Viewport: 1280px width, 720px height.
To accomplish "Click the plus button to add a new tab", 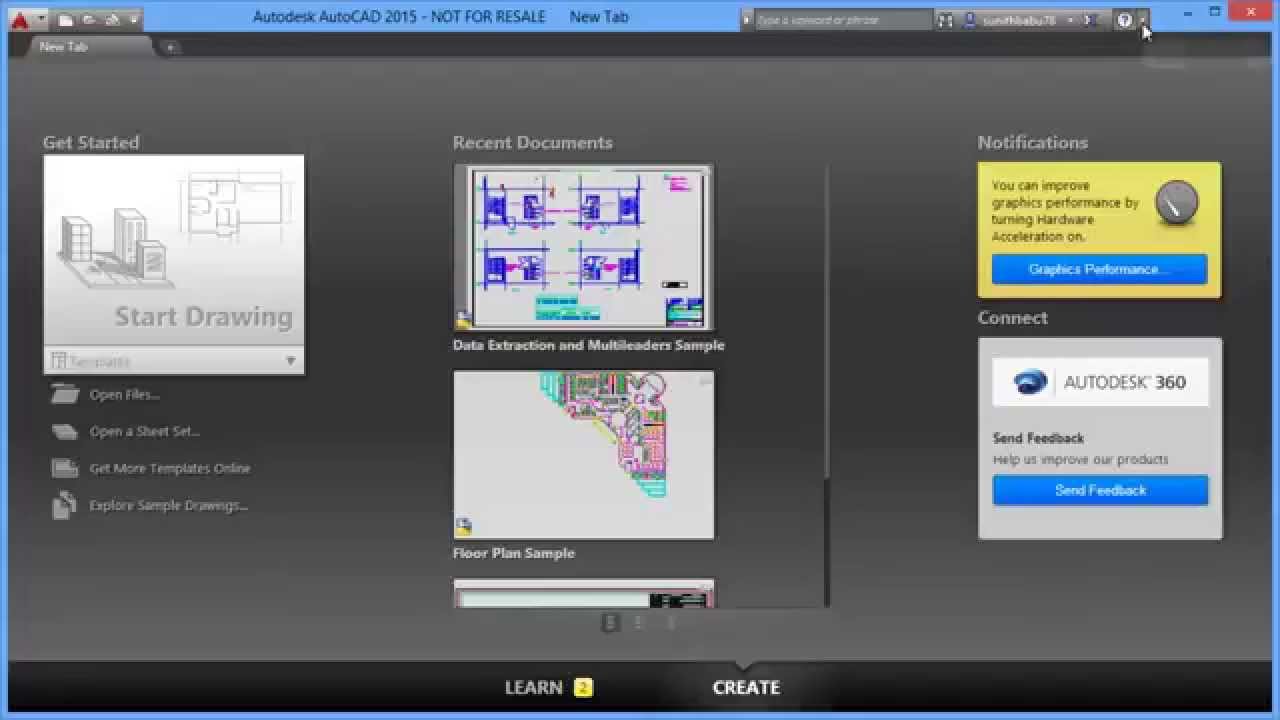I will pyautogui.click(x=170, y=47).
